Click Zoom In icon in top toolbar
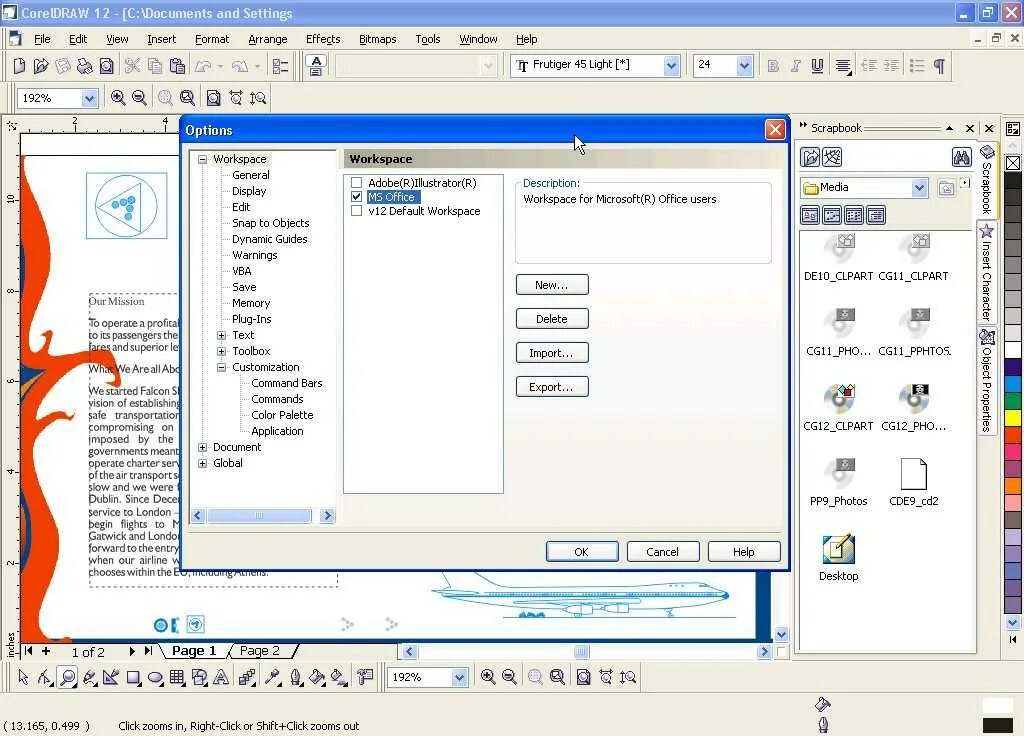Viewport: 1024px width, 736px height. [x=118, y=98]
